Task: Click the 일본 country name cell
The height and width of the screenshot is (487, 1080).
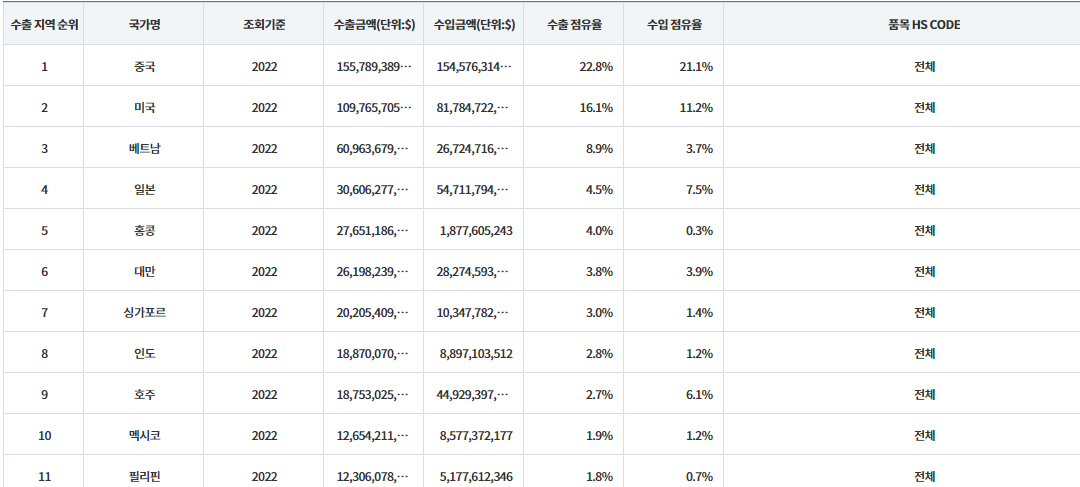Action: 144,190
